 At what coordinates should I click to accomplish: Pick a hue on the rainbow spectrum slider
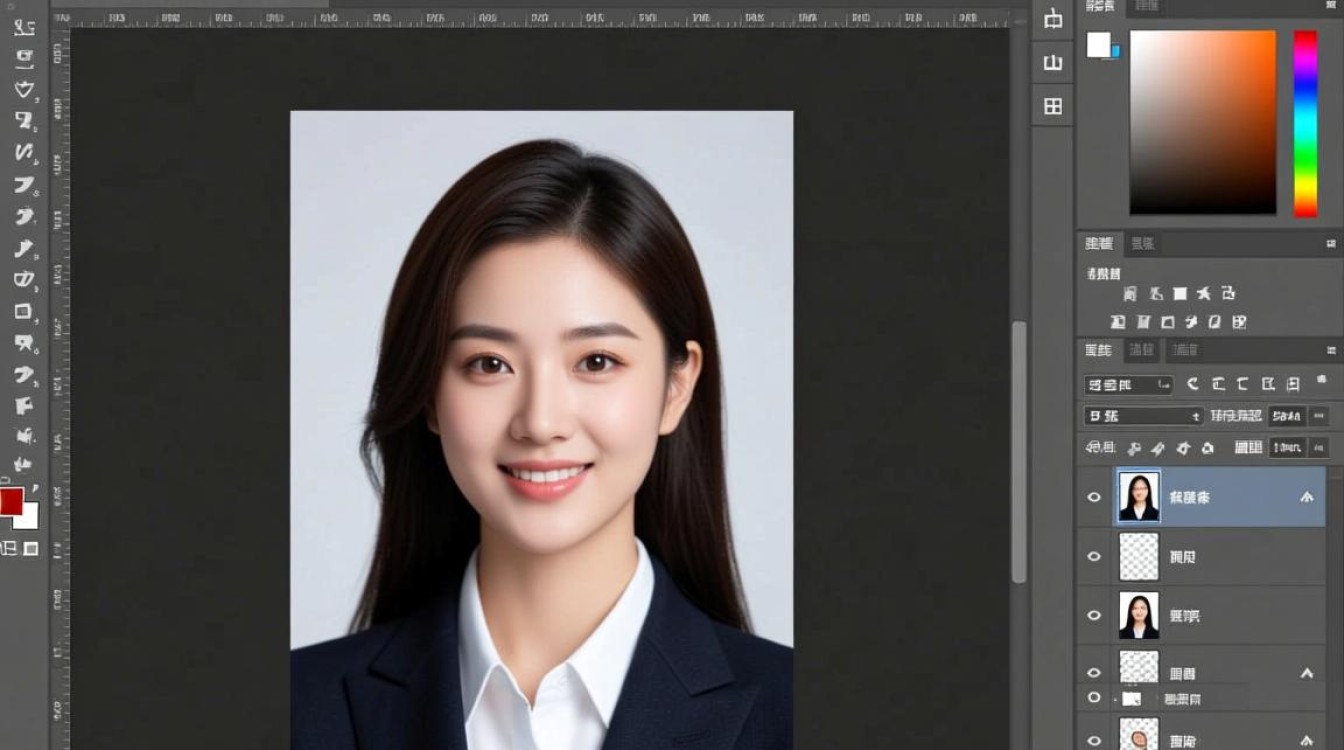(1306, 123)
